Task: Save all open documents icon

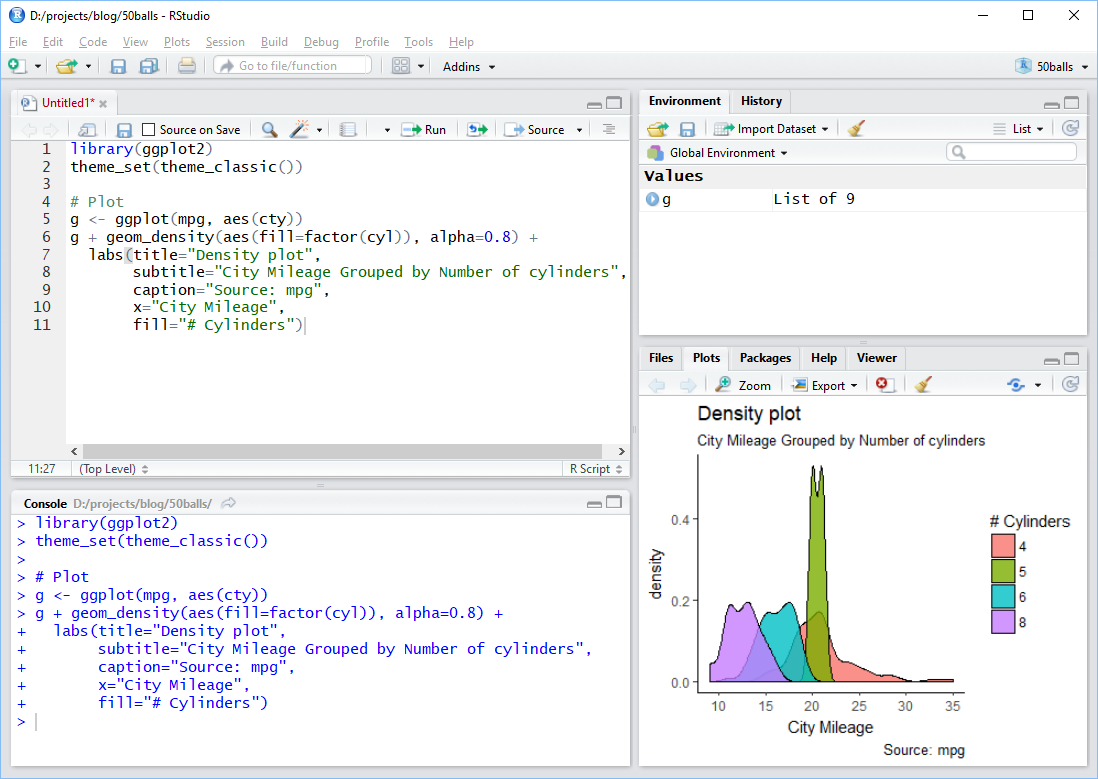Action: pos(148,66)
